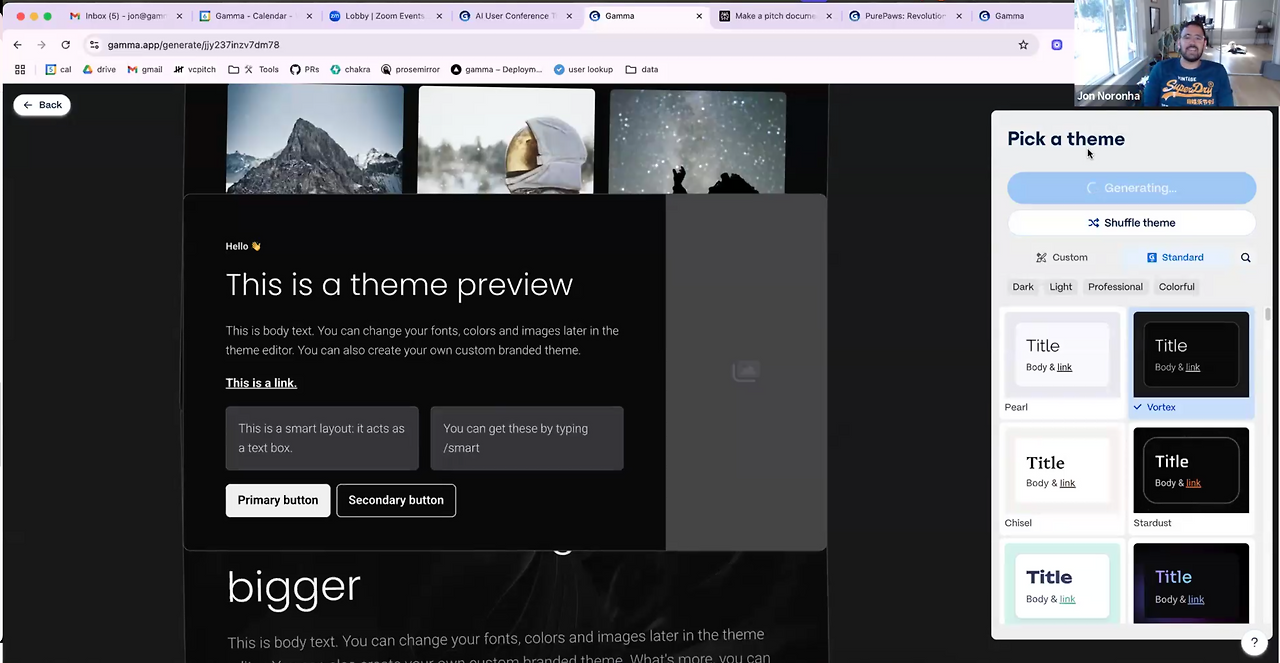The width and height of the screenshot is (1280, 663).
Task: Click the 'This is a theme preview' heading
Action: (399, 285)
